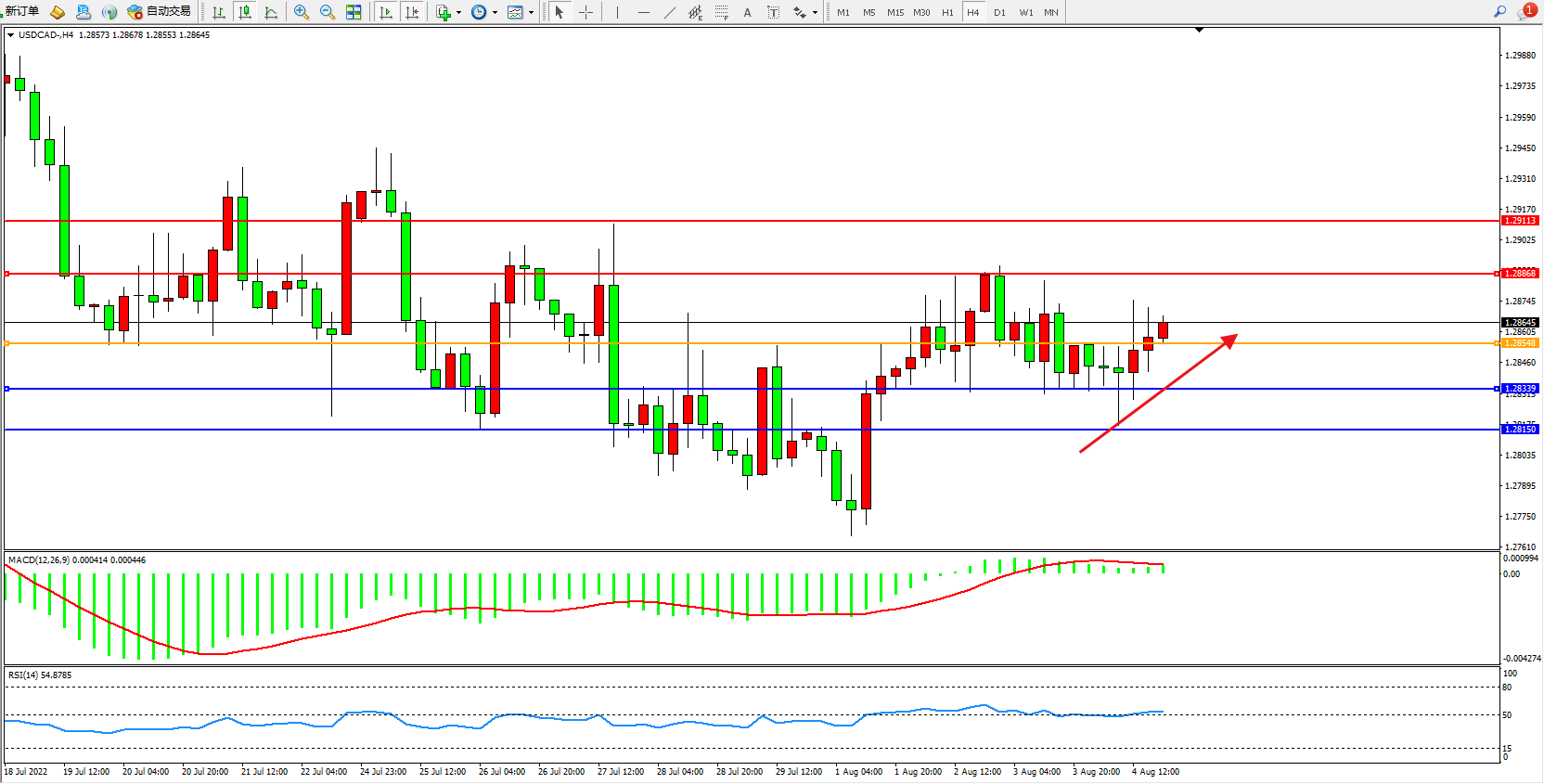
Task: Tile chart windows icon
Action: click(354, 12)
